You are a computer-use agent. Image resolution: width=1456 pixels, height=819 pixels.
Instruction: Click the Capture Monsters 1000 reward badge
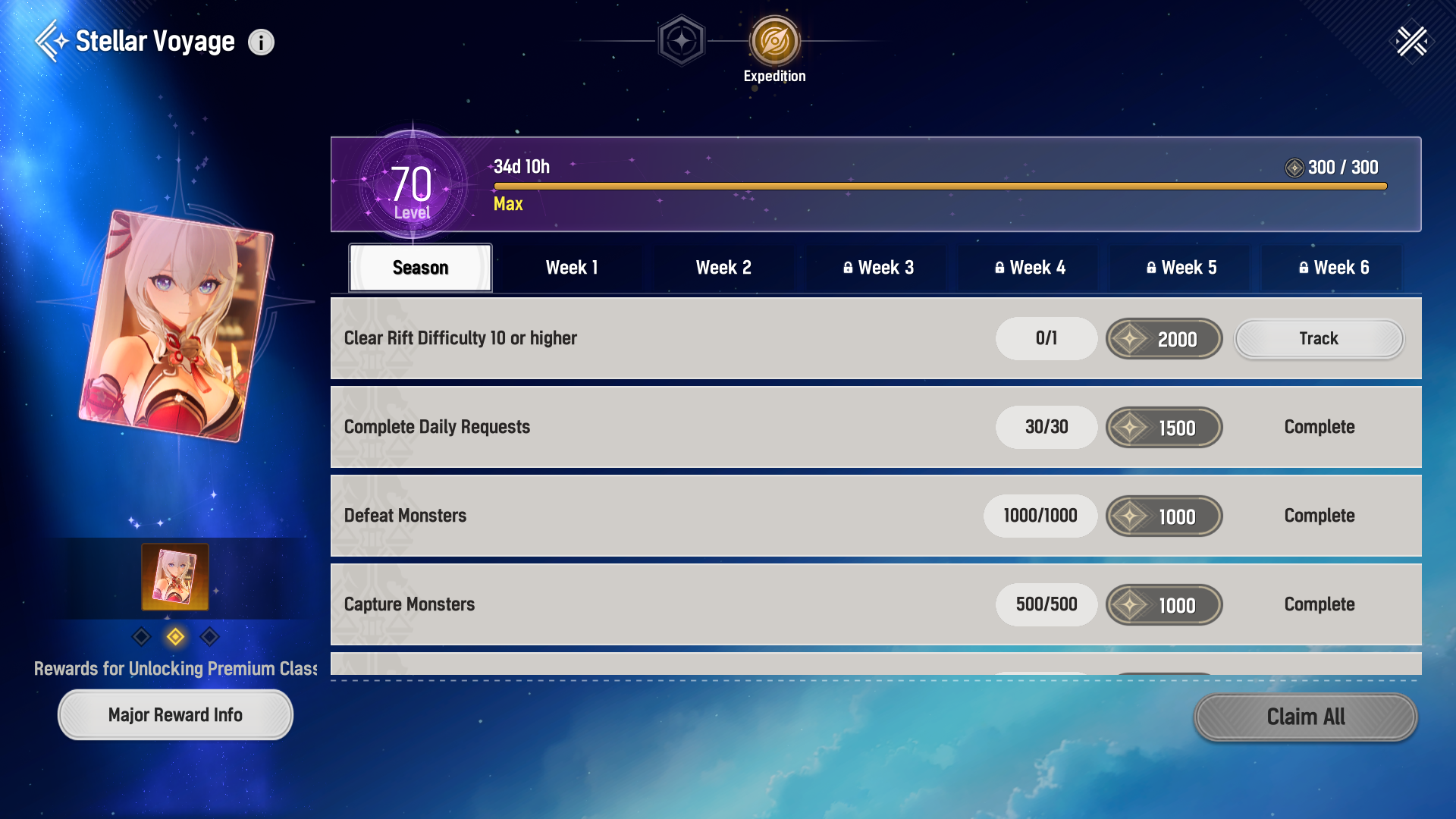pyautogui.click(x=1163, y=605)
